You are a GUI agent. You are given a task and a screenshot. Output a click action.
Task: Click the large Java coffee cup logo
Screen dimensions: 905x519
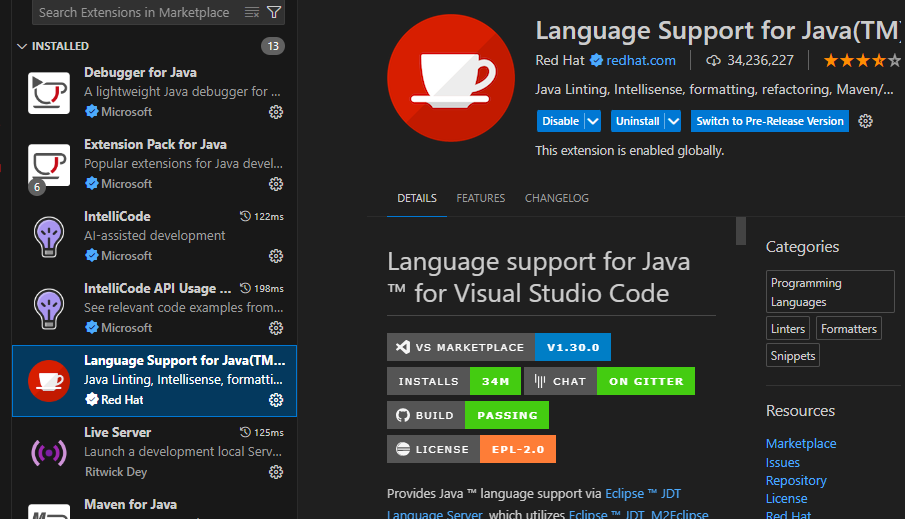tap(451, 78)
